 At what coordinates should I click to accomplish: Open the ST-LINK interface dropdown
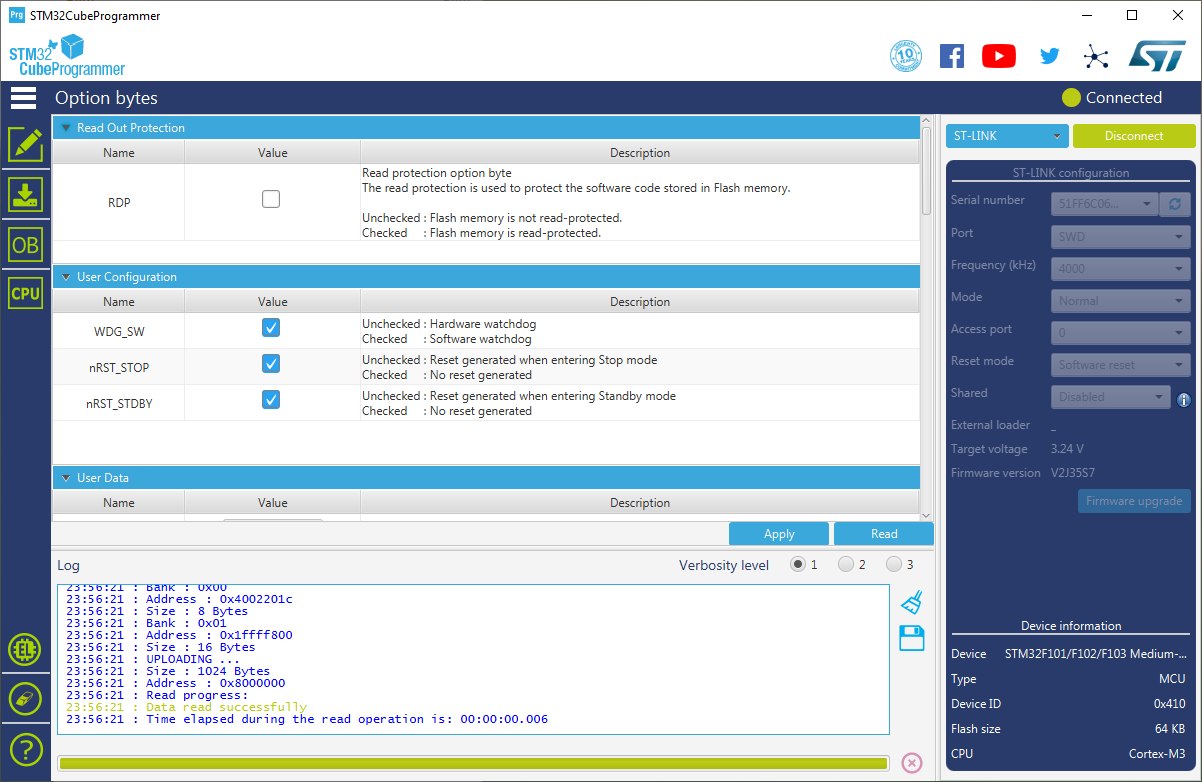tap(1007, 136)
